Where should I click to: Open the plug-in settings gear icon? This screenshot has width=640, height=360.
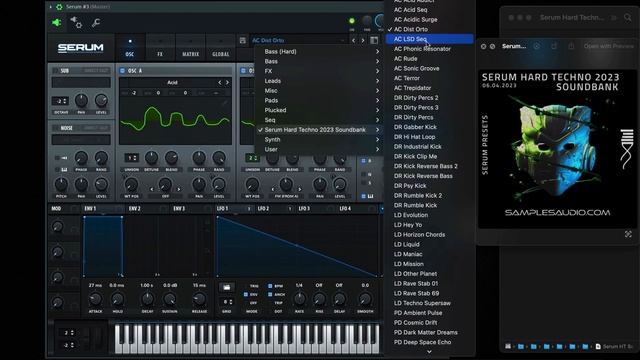76,22
